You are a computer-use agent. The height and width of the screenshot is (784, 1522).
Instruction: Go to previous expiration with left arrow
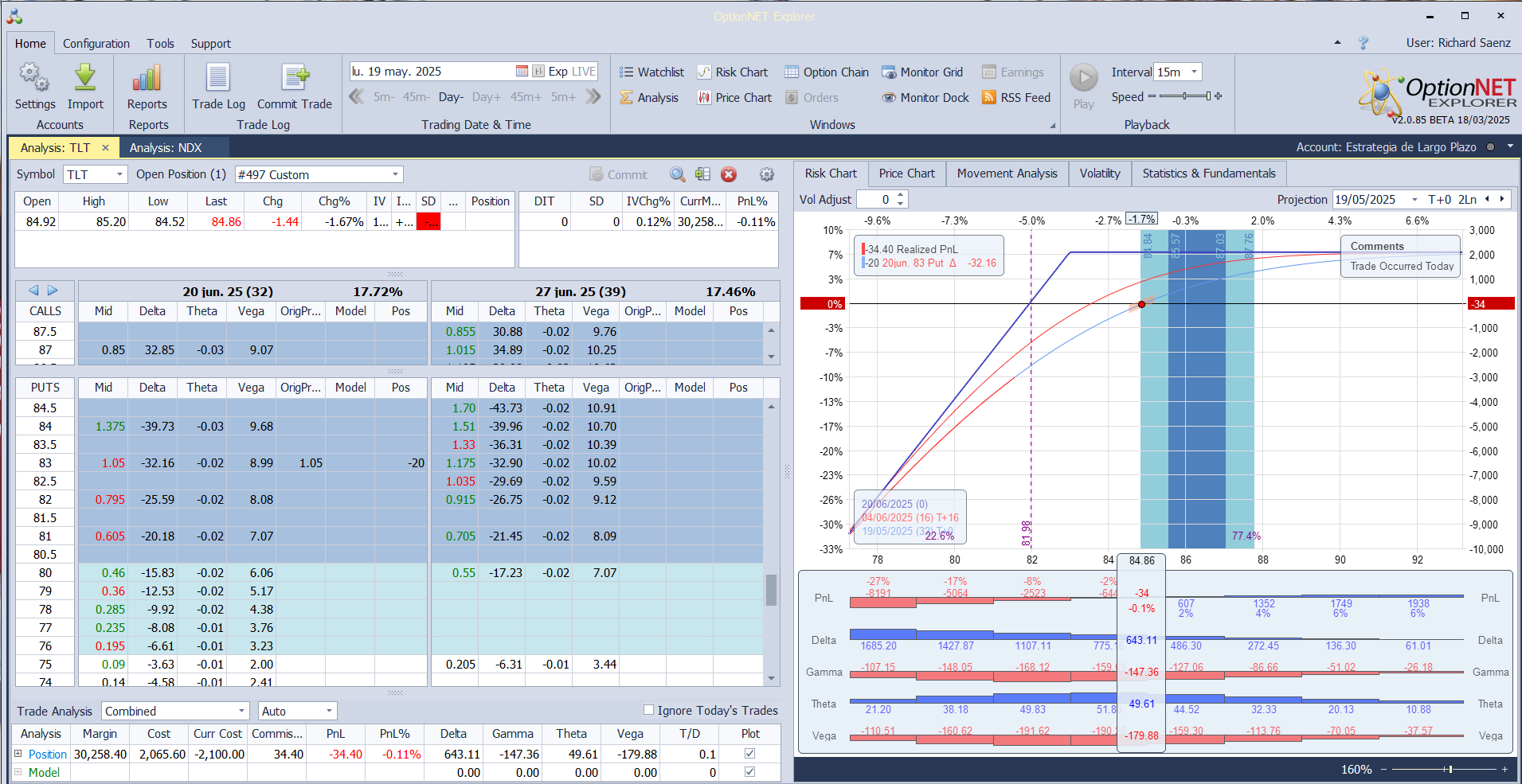click(x=33, y=291)
